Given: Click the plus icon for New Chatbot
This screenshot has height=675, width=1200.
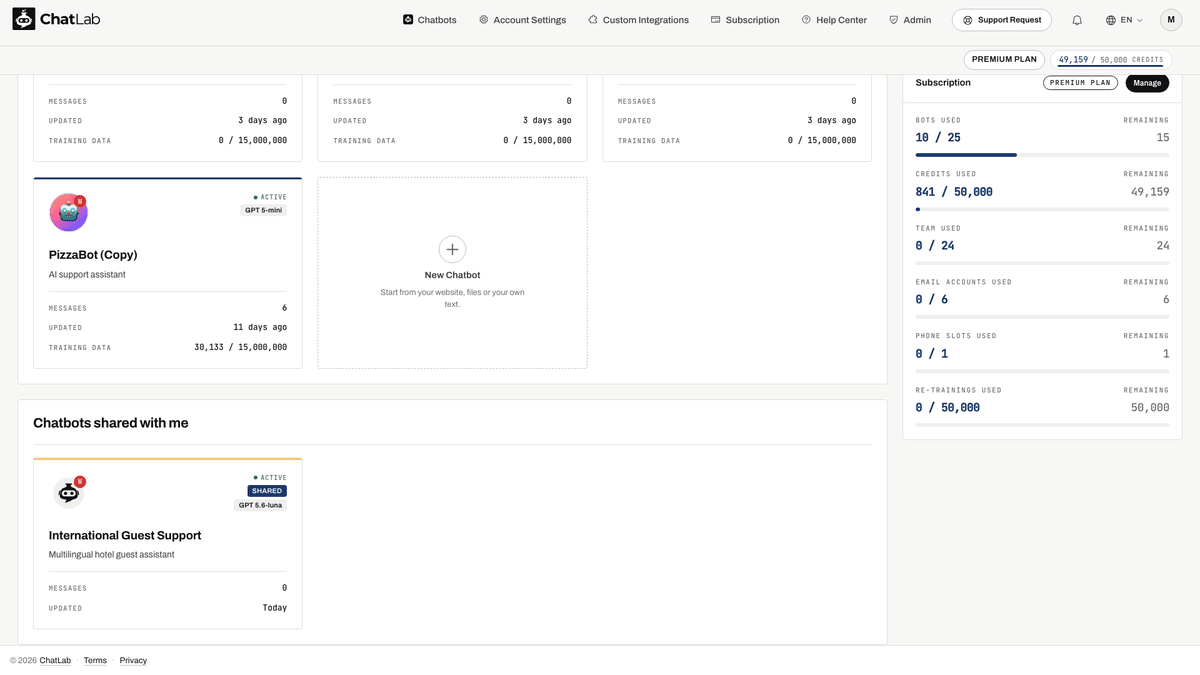Looking at the screenshot, I should (452, 249).
